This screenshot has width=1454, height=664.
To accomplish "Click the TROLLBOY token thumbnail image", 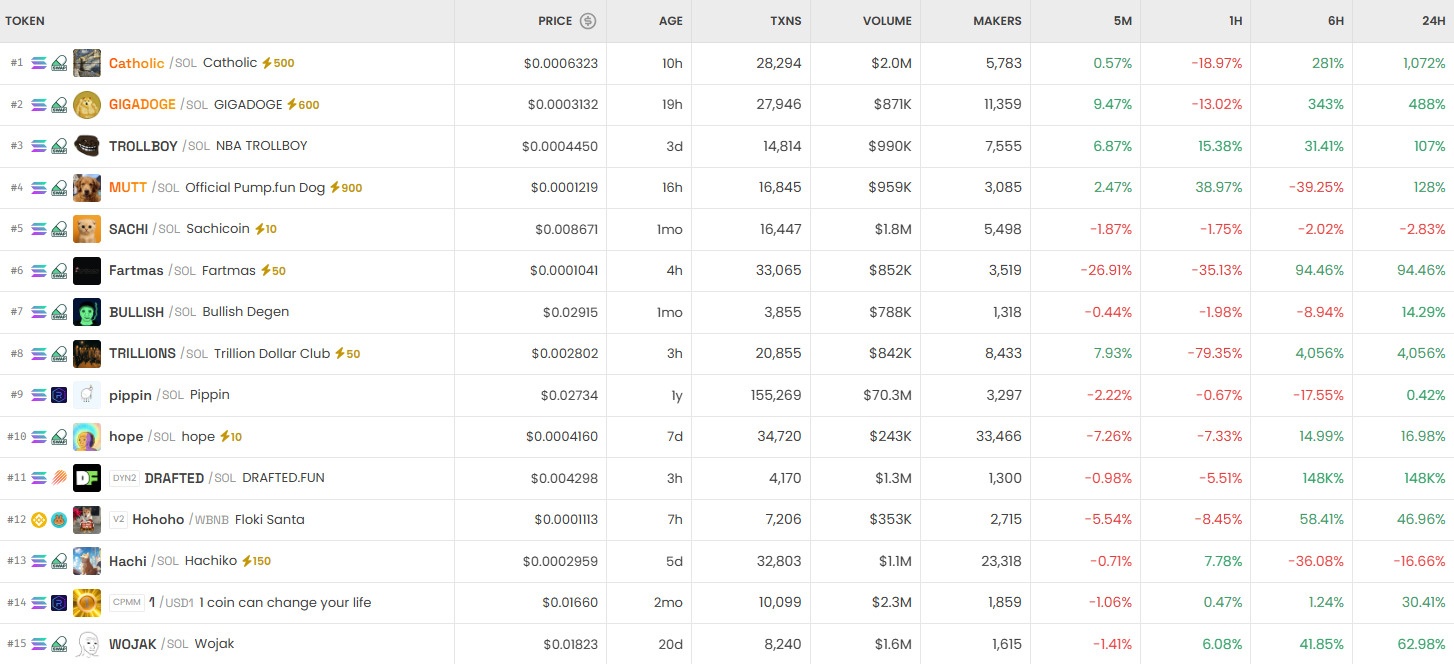I will [x=87, y=145].
